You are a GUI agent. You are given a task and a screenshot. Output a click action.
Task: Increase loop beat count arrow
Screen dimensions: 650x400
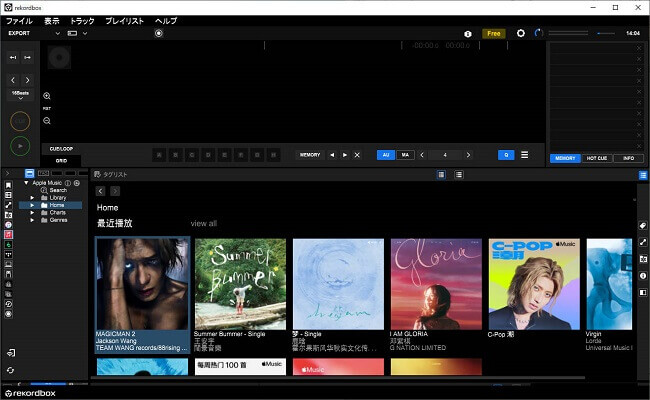[x=468, y=155]
